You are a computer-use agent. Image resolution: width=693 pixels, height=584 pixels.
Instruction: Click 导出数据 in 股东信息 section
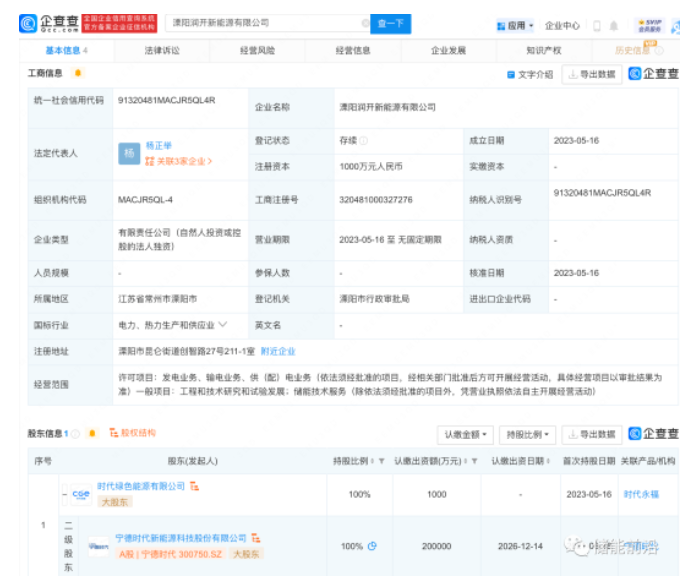(592, 435)
